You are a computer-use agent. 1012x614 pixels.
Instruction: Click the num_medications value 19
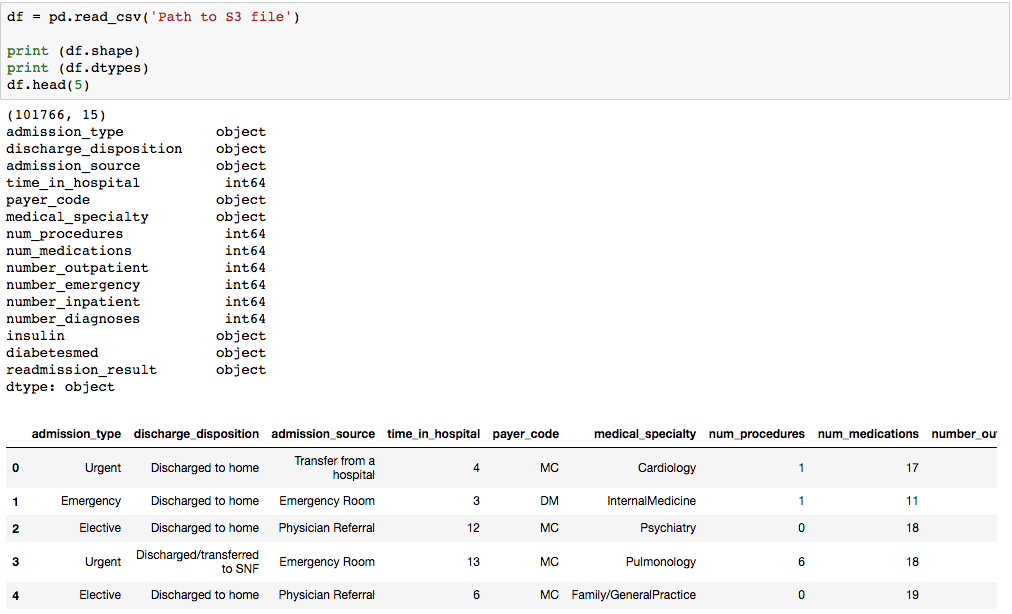pyautogui.click(x=912, y=595)
